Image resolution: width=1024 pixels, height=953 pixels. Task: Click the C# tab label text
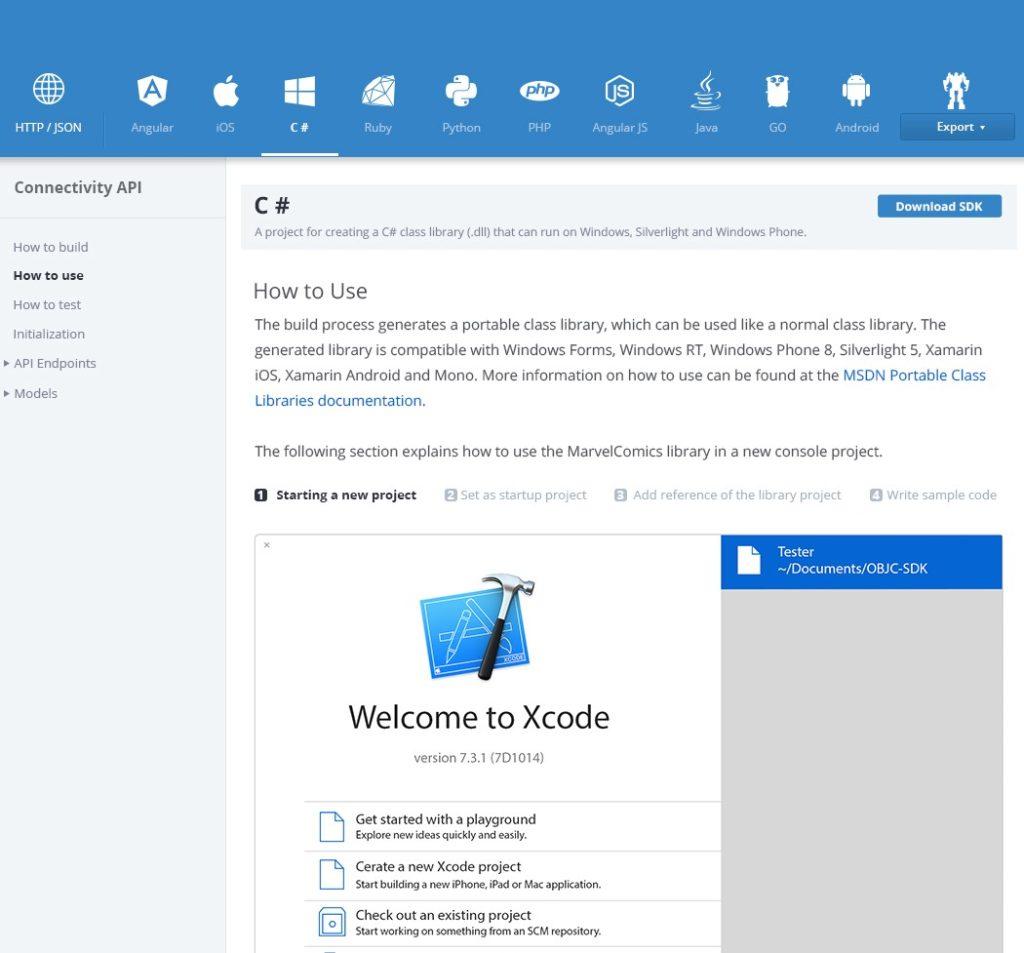click(299, 127)
